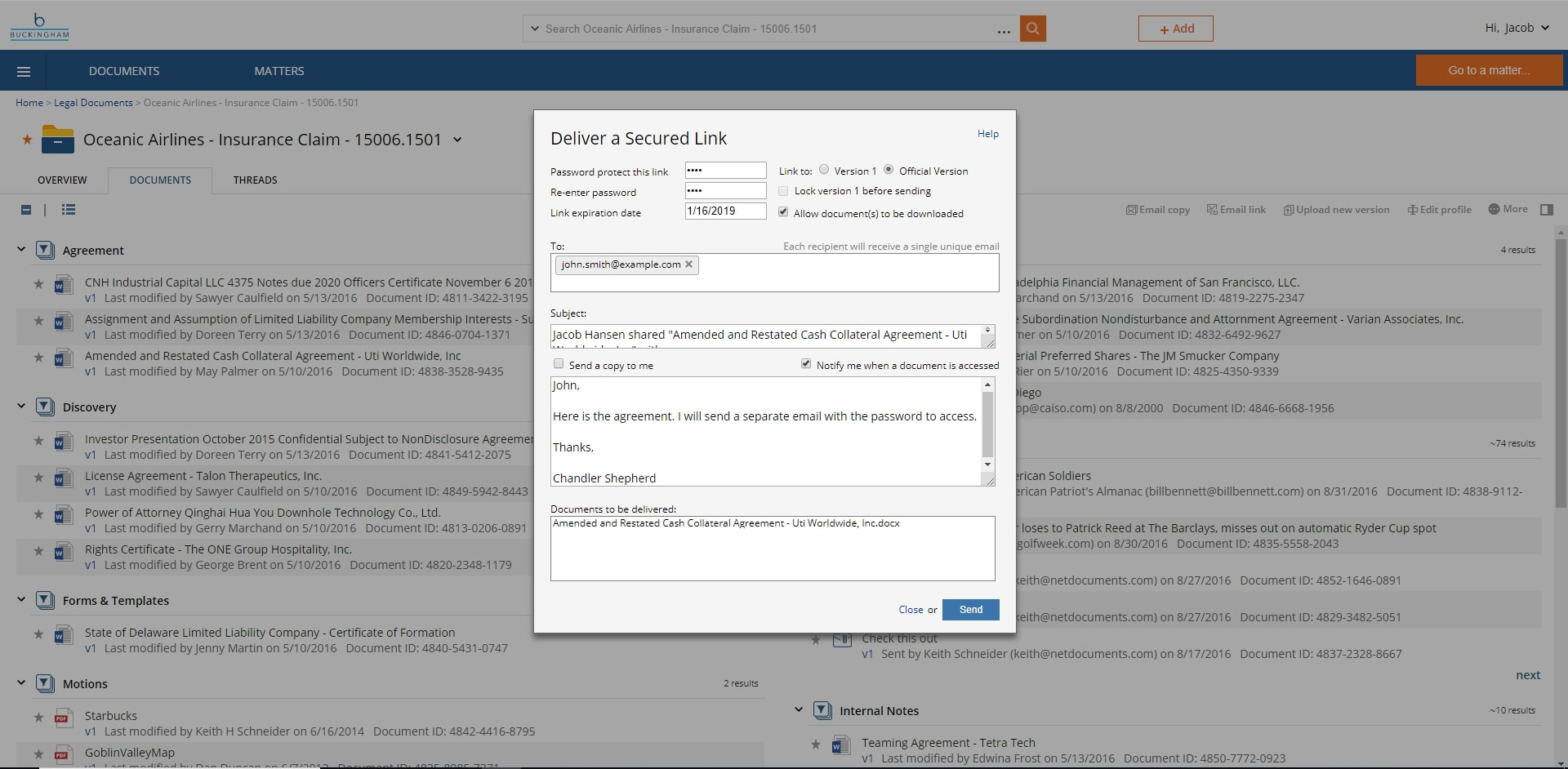Open the MATTERS navigation menu
This screenshot has height=769, width=1568.
point(279,71)
